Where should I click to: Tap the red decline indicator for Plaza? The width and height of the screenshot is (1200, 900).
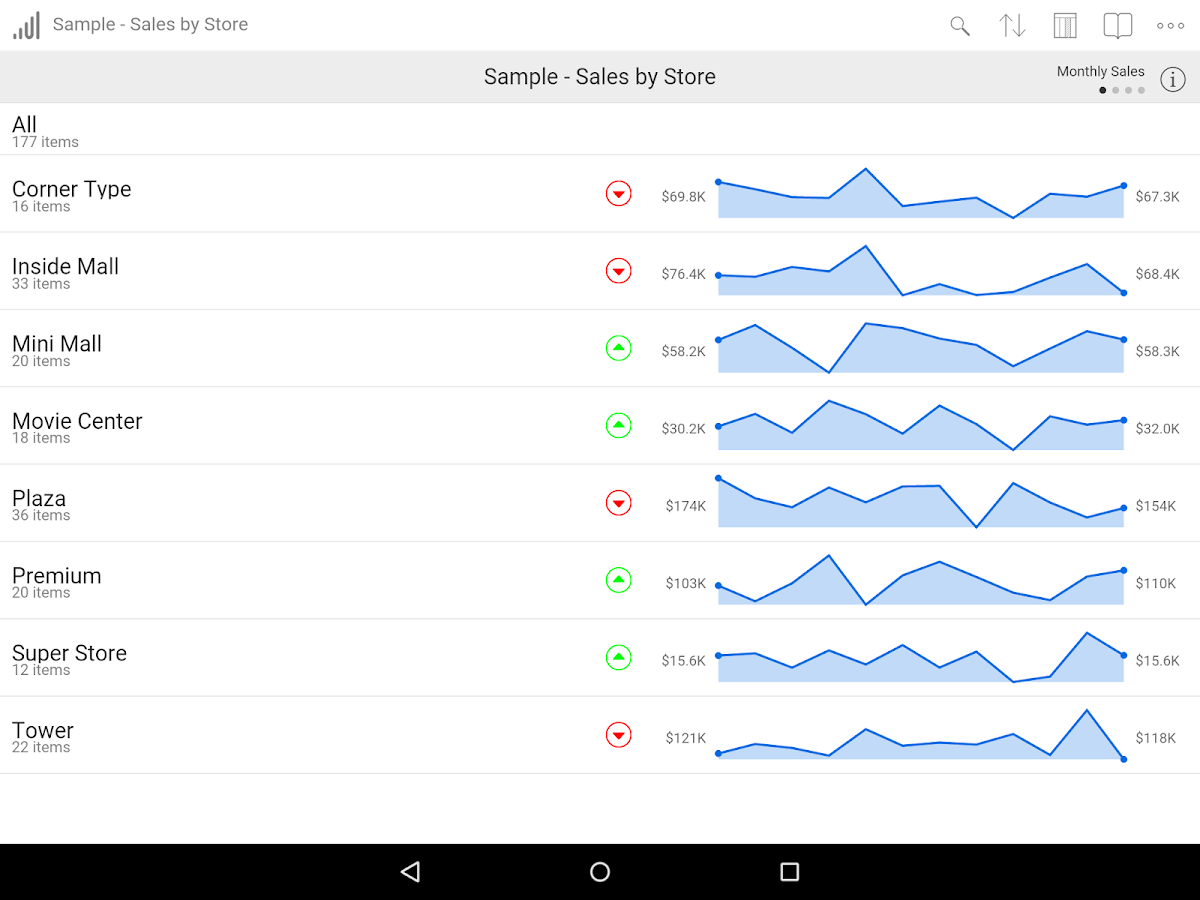(x=618, y=503)
